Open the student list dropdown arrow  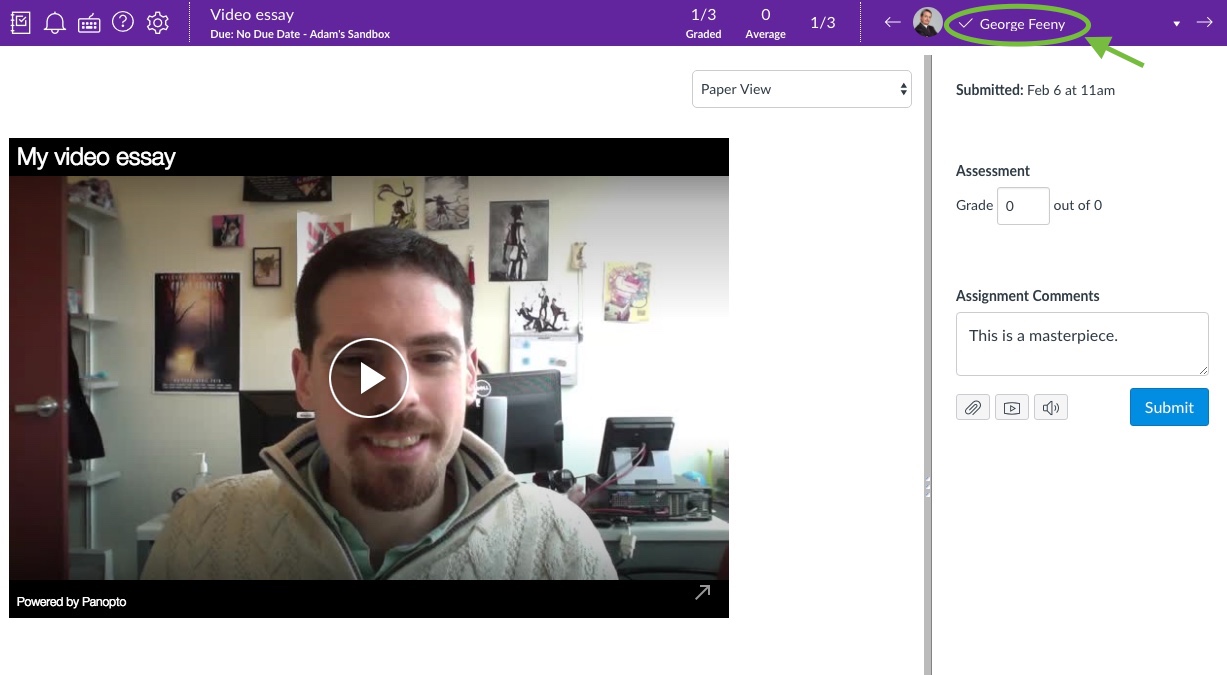tap(1177, 24)
